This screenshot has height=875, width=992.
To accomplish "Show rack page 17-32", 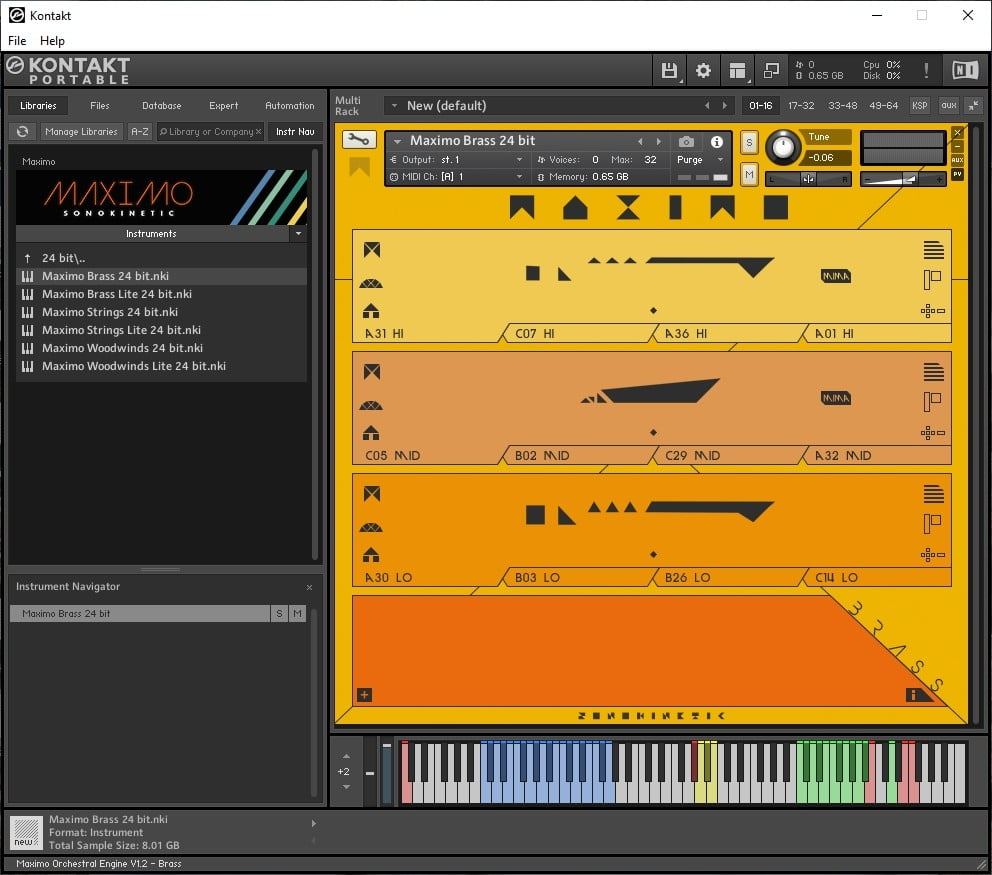I will coord(801,106).
